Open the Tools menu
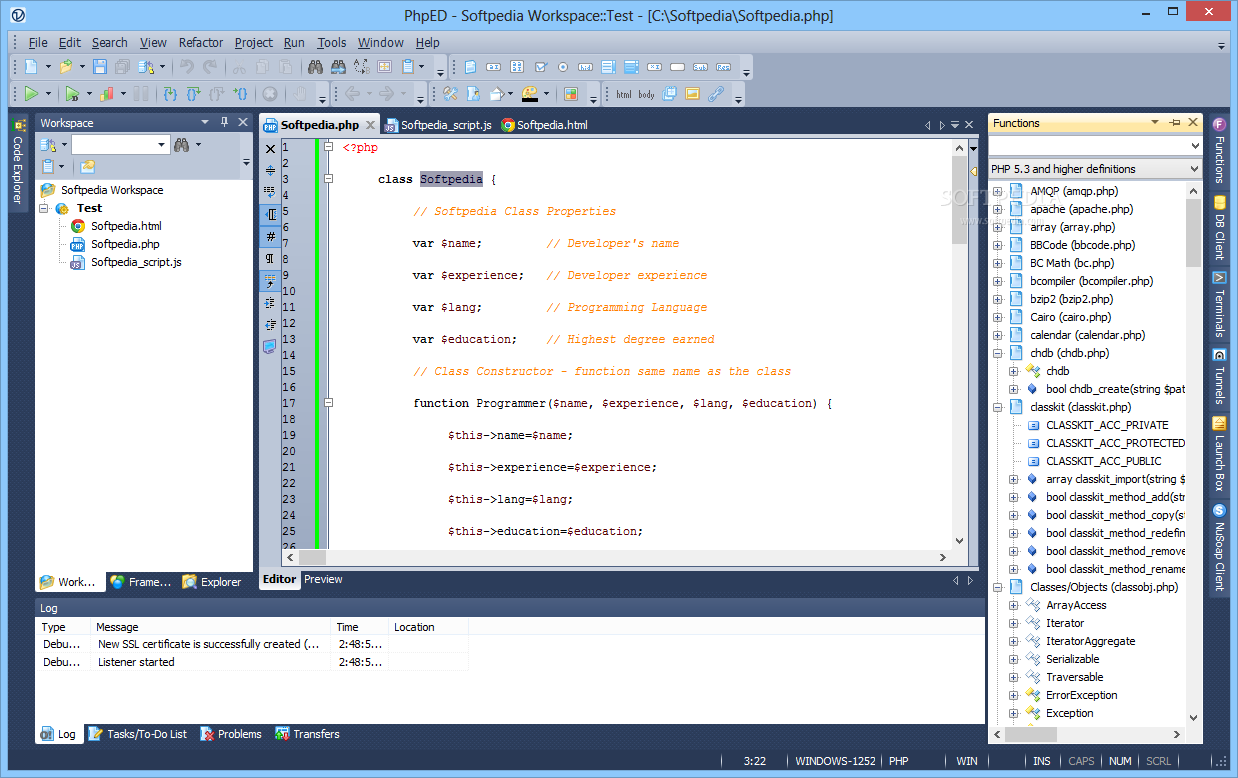This screenshot has height=778, width=1238. coord(331,42)
